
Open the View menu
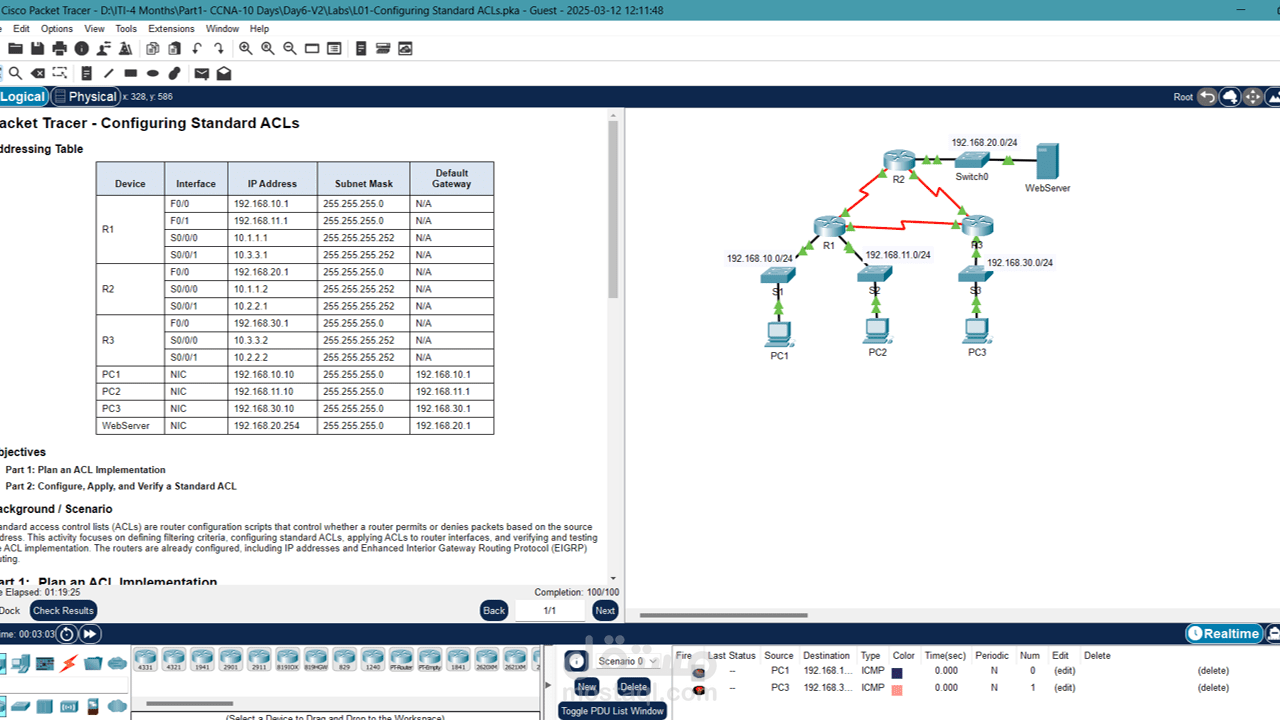tap(94, 29)
